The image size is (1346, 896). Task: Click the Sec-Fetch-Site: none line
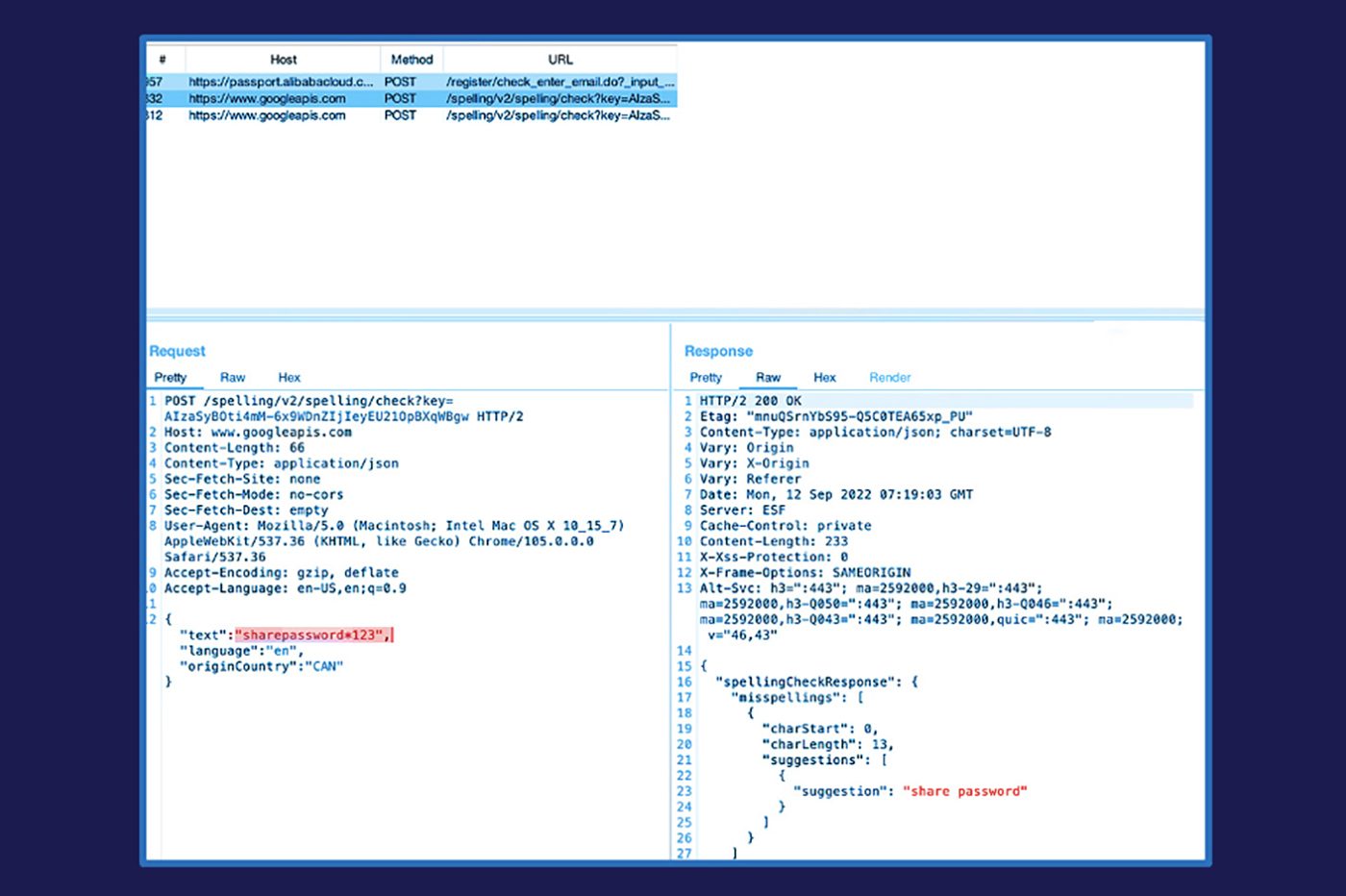pos(242,479)
